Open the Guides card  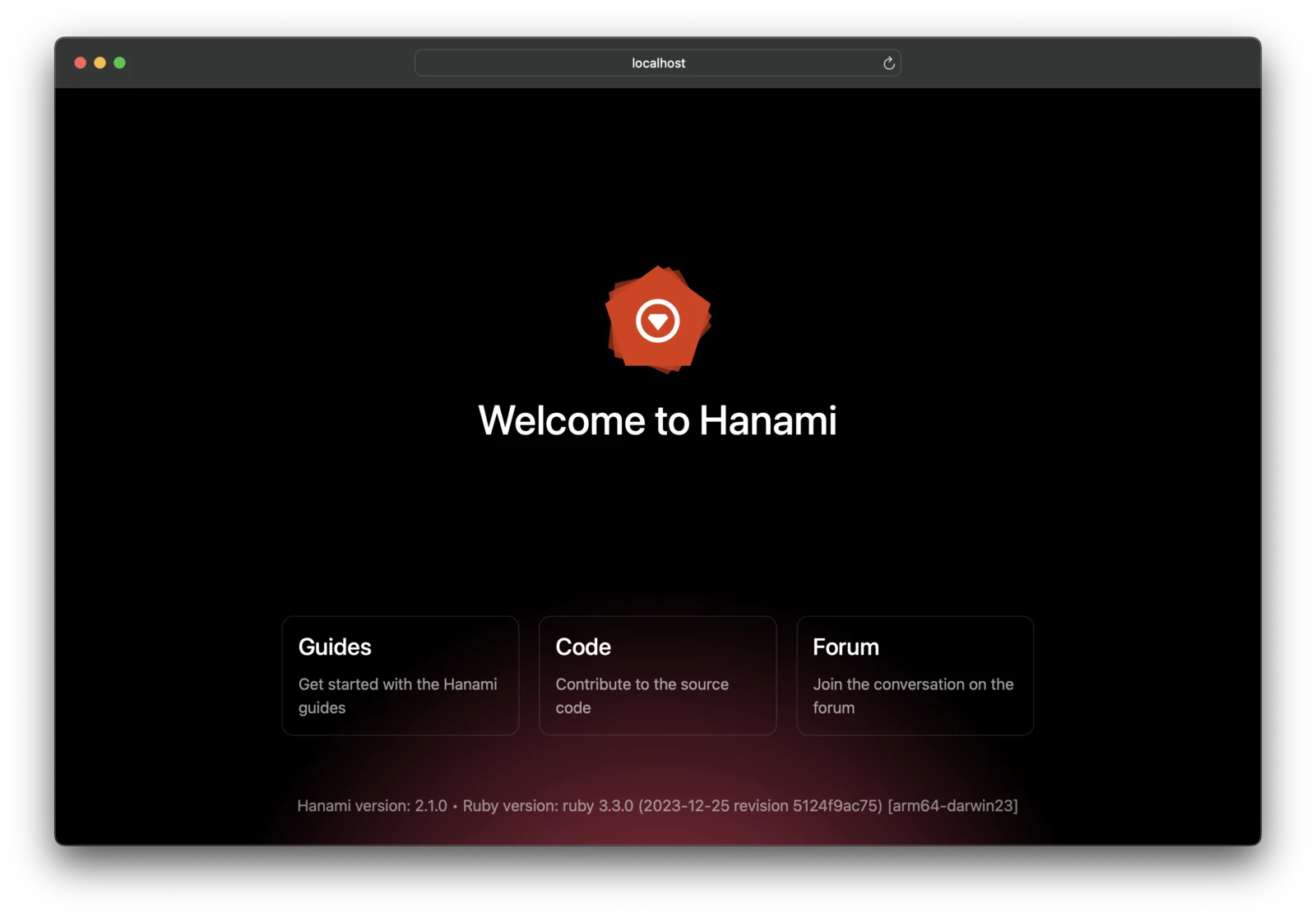[401, 675]
